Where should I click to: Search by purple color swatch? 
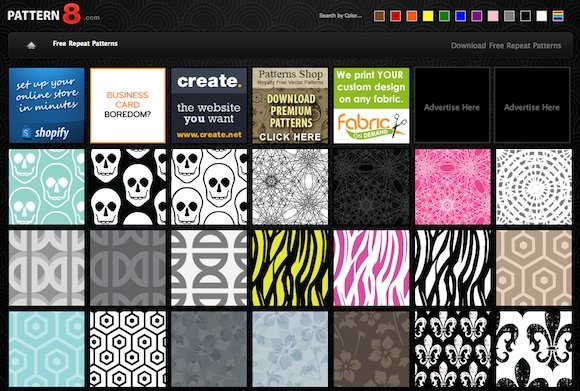click(477, 16)
